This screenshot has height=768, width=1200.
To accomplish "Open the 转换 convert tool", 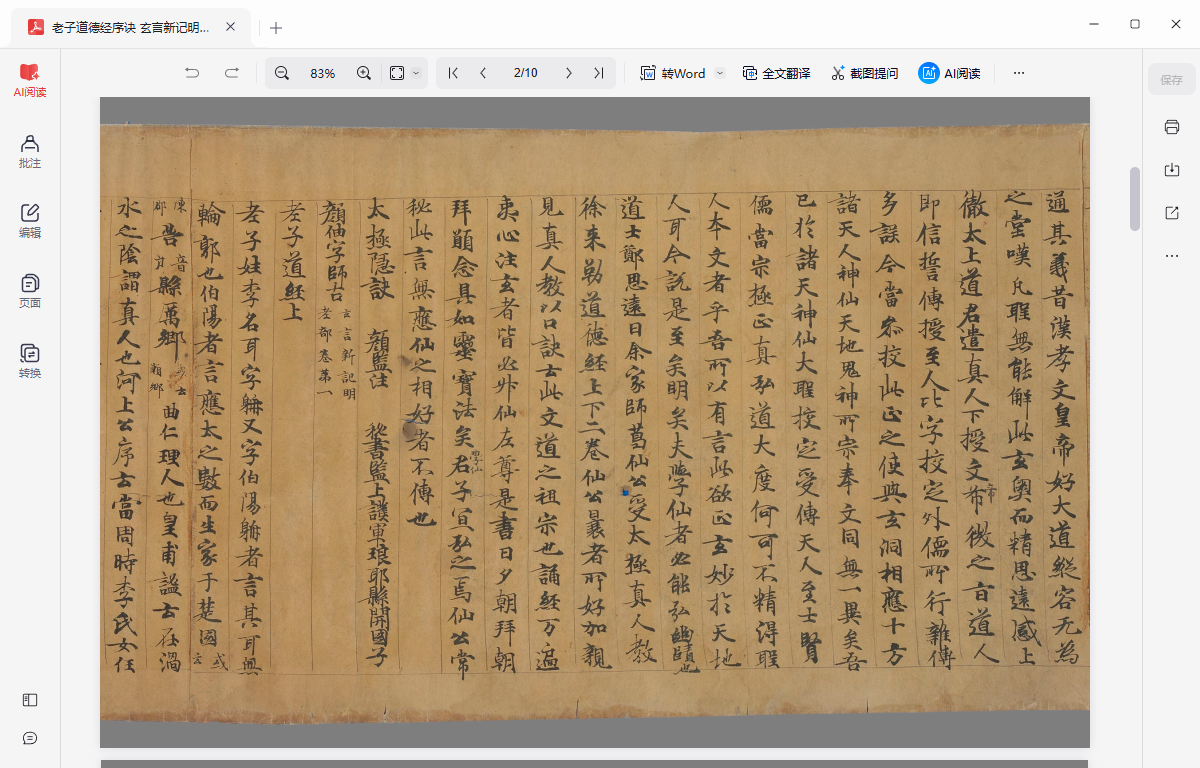I will click(30, 362).
